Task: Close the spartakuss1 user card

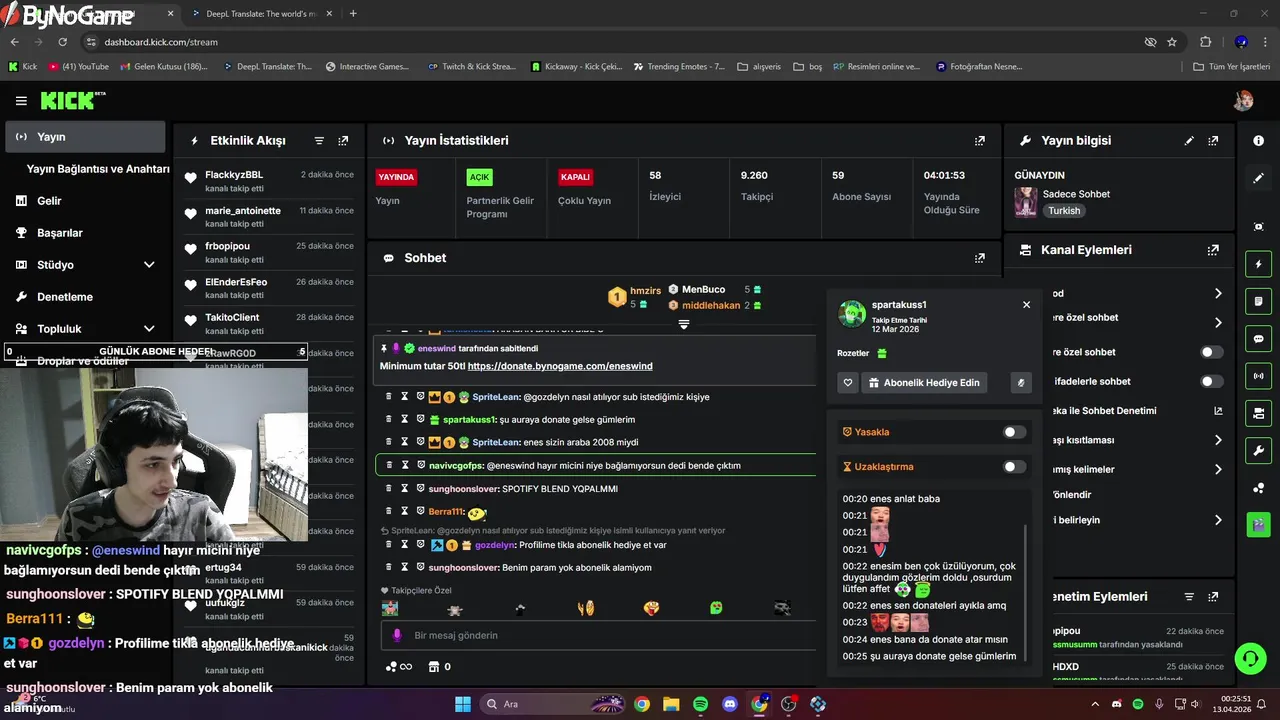Action: [1026, 305]
